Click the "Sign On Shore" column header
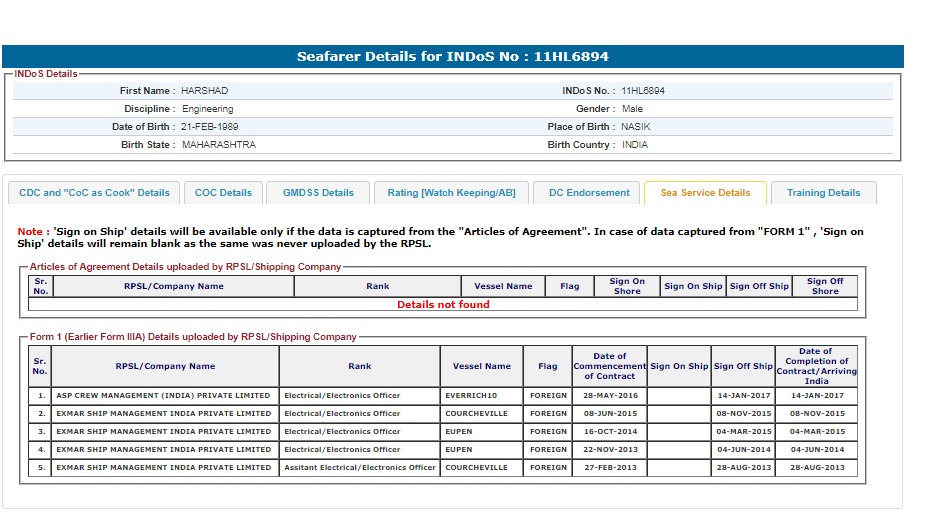The height and width of the screenshot is (527, 928). tap(627, 286)
